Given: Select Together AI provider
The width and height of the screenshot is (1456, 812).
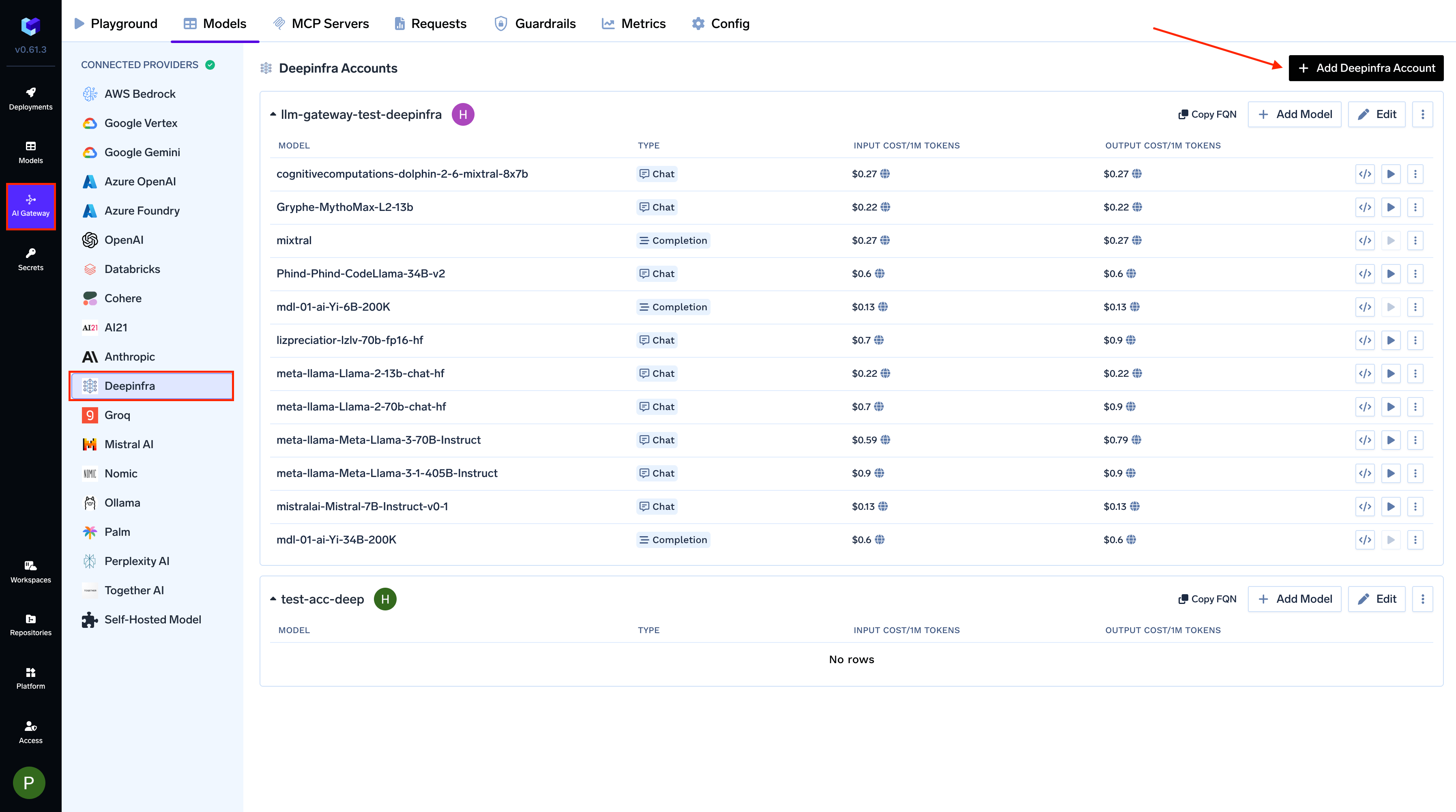Looking at the screenshot, I should pyautogui.click(x=152, y=591).
